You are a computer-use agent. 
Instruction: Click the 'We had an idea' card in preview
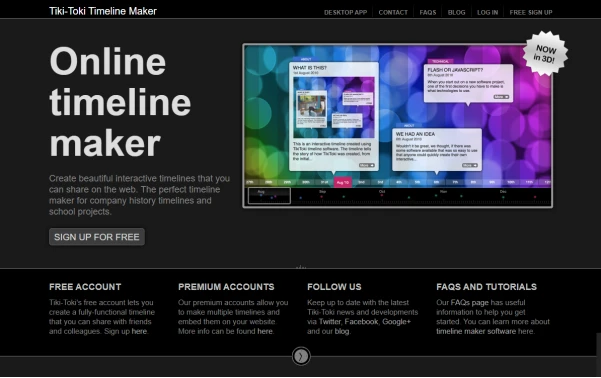[437, 150]
